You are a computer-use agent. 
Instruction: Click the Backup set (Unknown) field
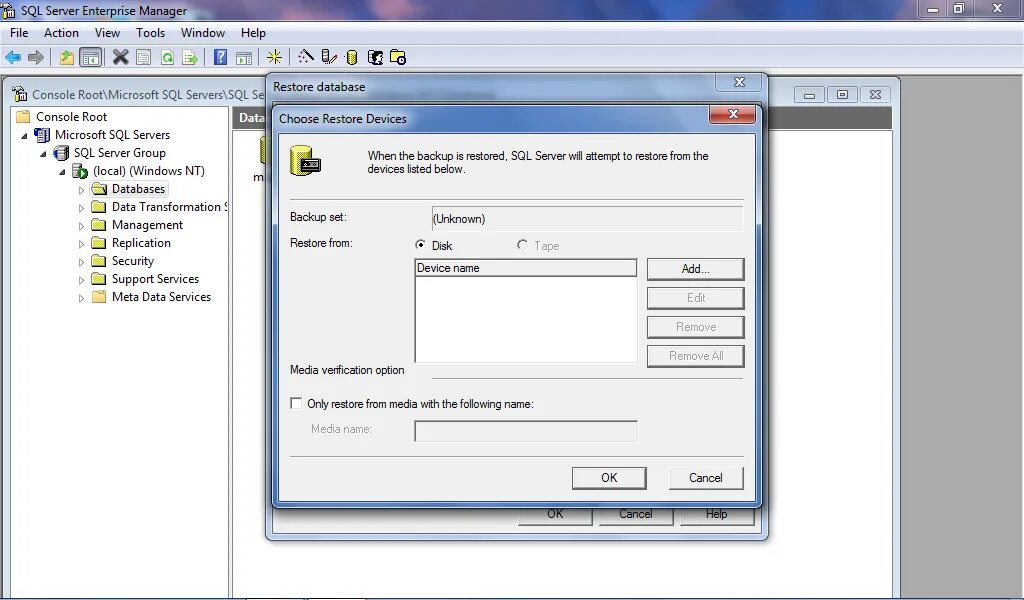click(587, 219)
